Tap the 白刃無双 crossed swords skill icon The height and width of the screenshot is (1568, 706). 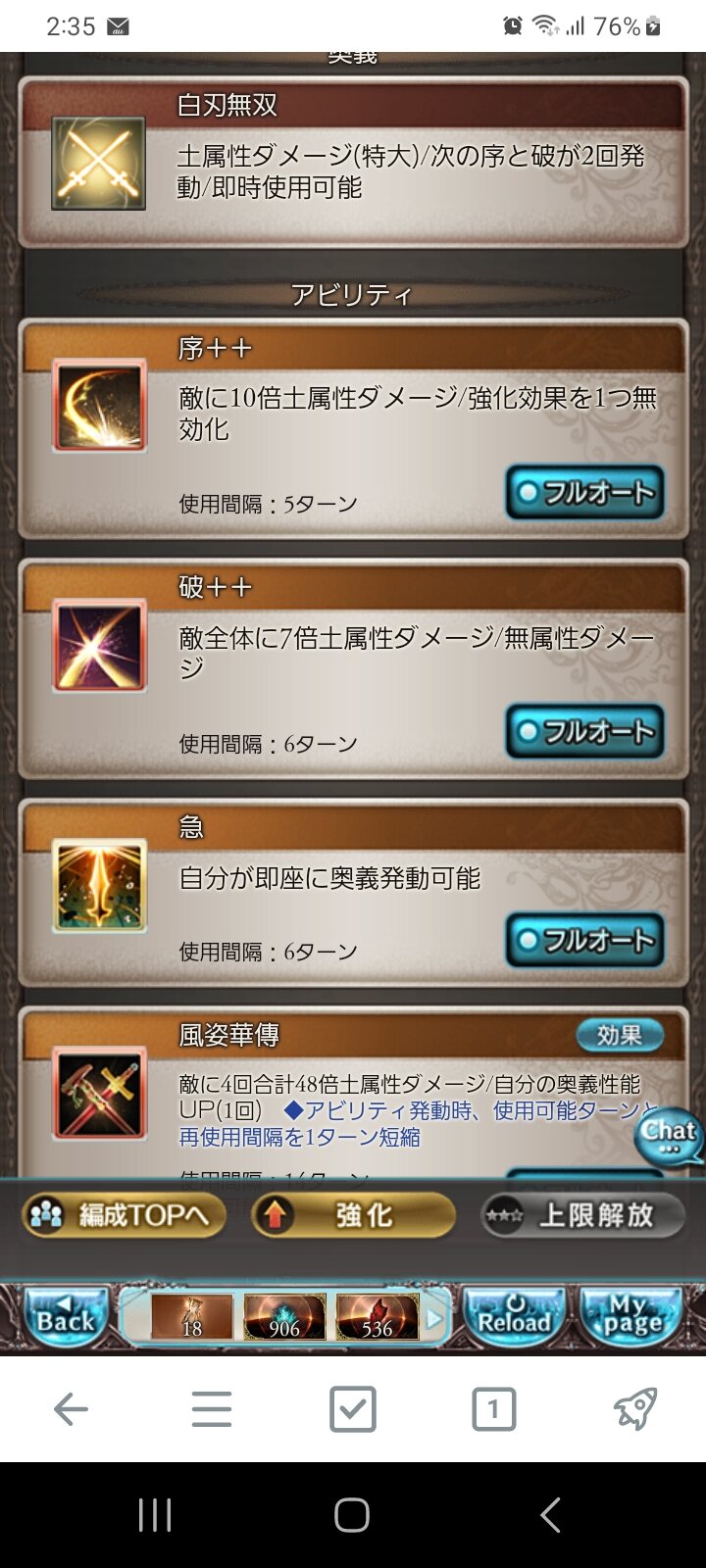[98, 164]
